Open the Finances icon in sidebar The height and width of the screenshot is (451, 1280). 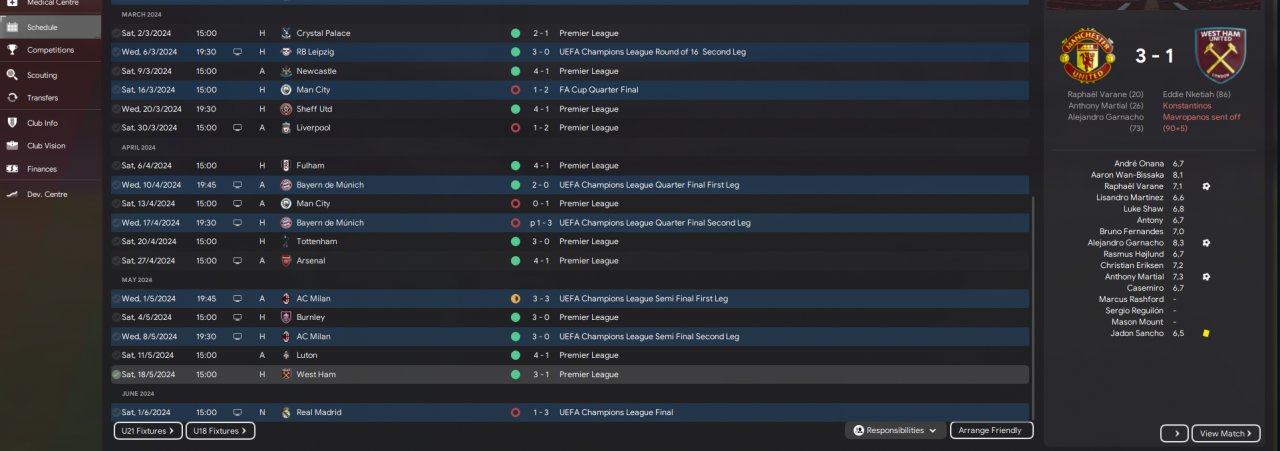(12, 169)
